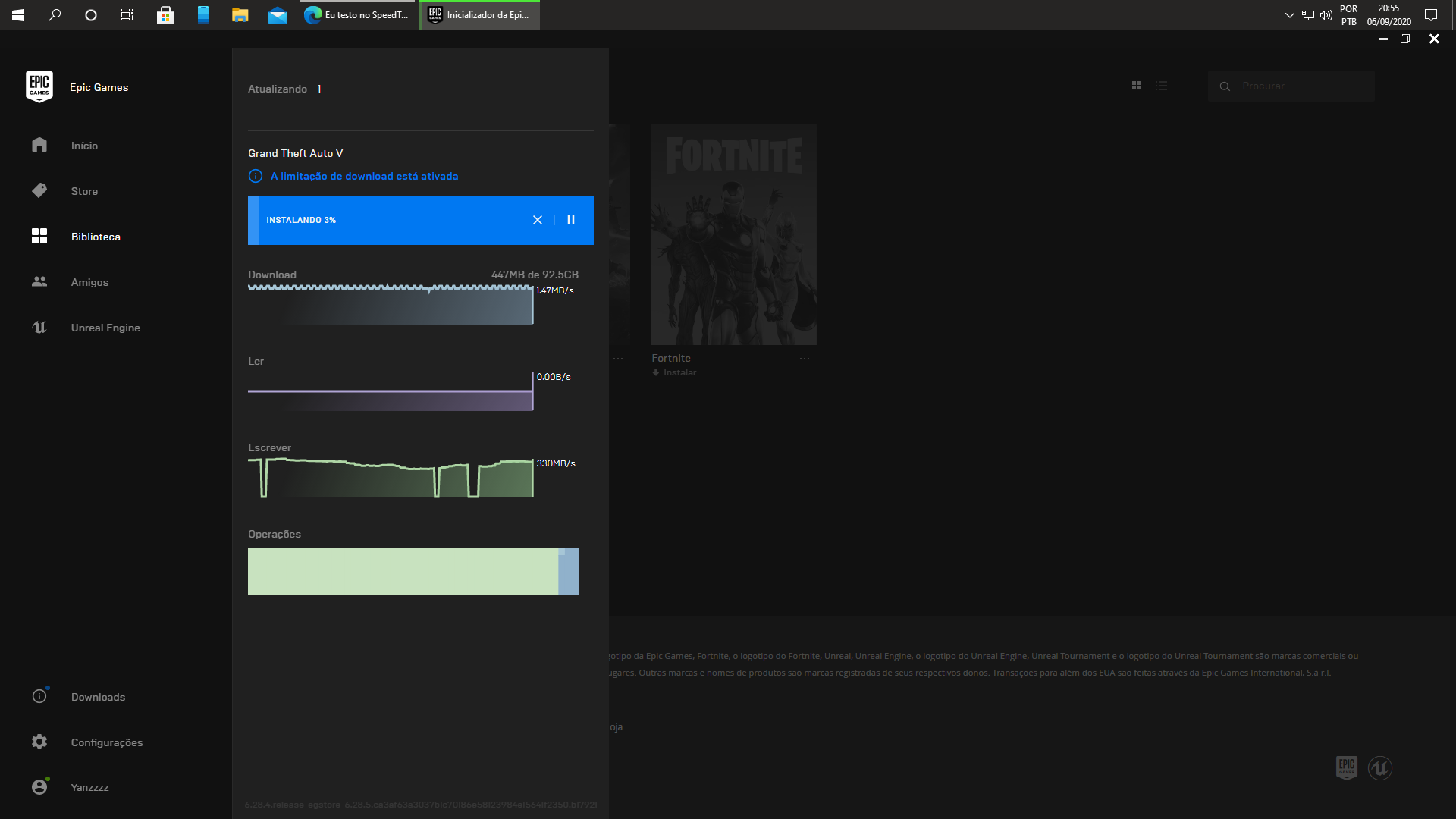Viewport: 1456px width, 819px height.
Task: Open the Downloads panel in the sidebar
Action: click(98, 697)
